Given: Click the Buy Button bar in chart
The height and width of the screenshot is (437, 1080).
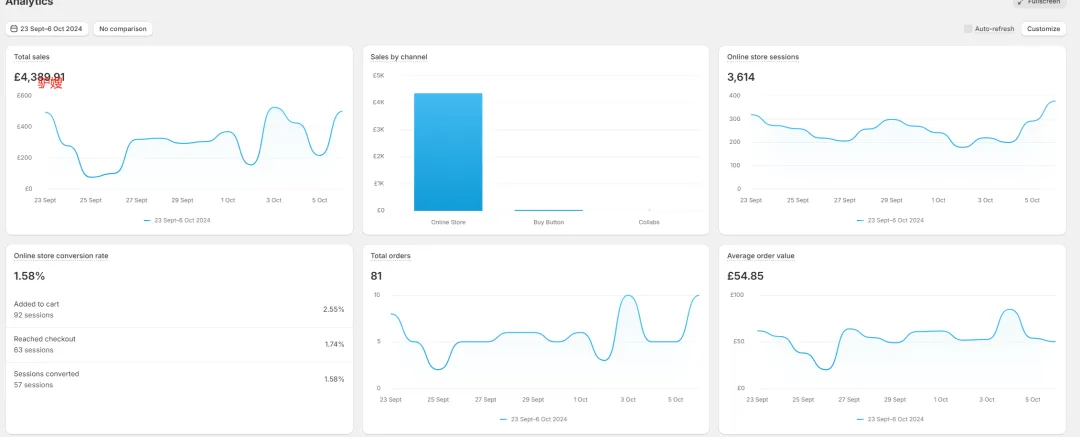Looking at the screenshot, I should click(x=548, y=210).
